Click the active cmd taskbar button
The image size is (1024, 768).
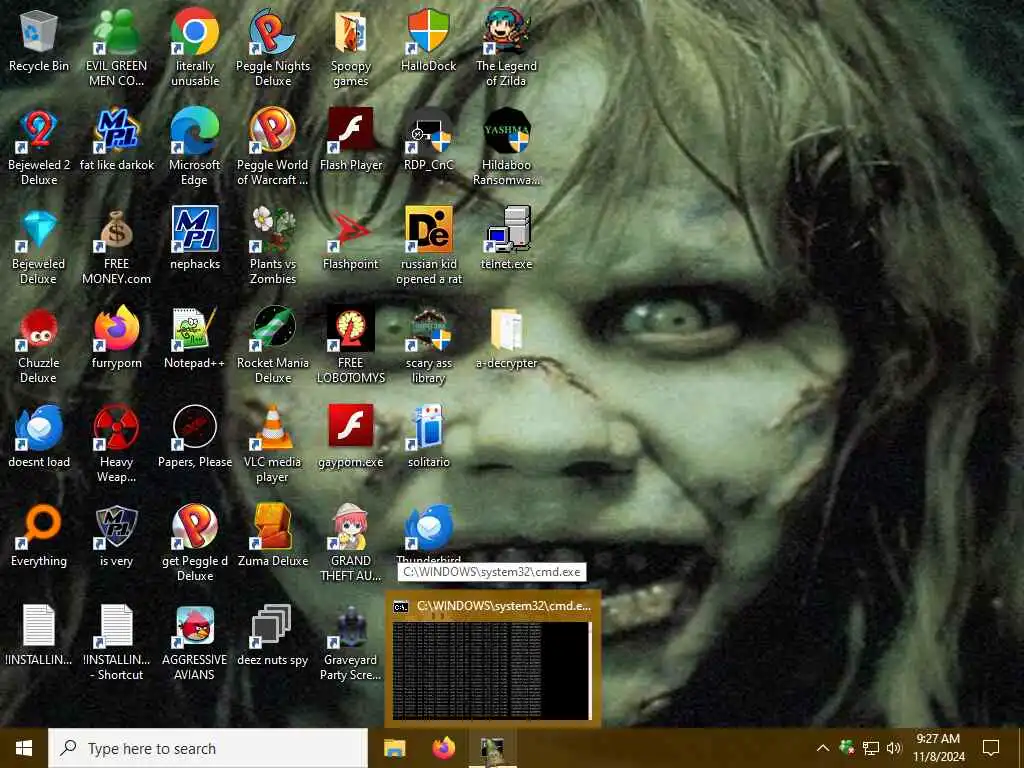pos(492,748)
